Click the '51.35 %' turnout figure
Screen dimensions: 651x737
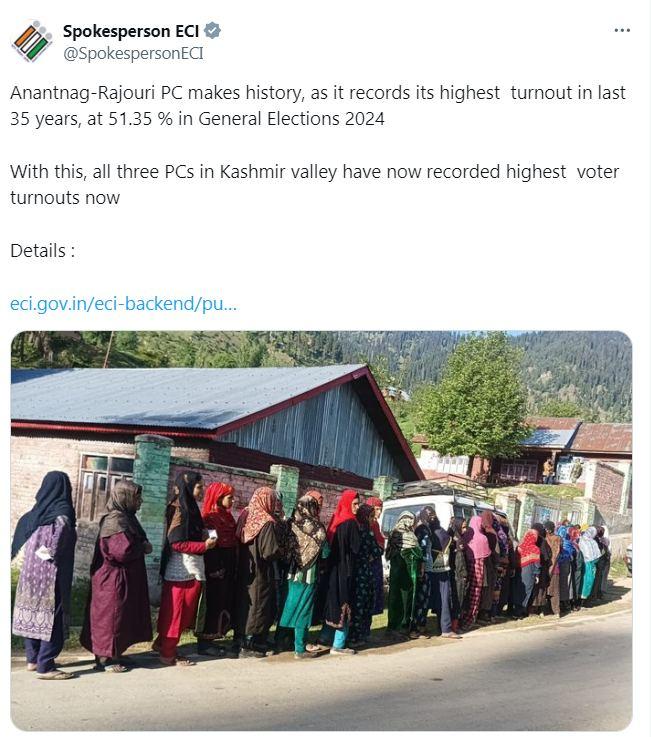pos(140,119)
